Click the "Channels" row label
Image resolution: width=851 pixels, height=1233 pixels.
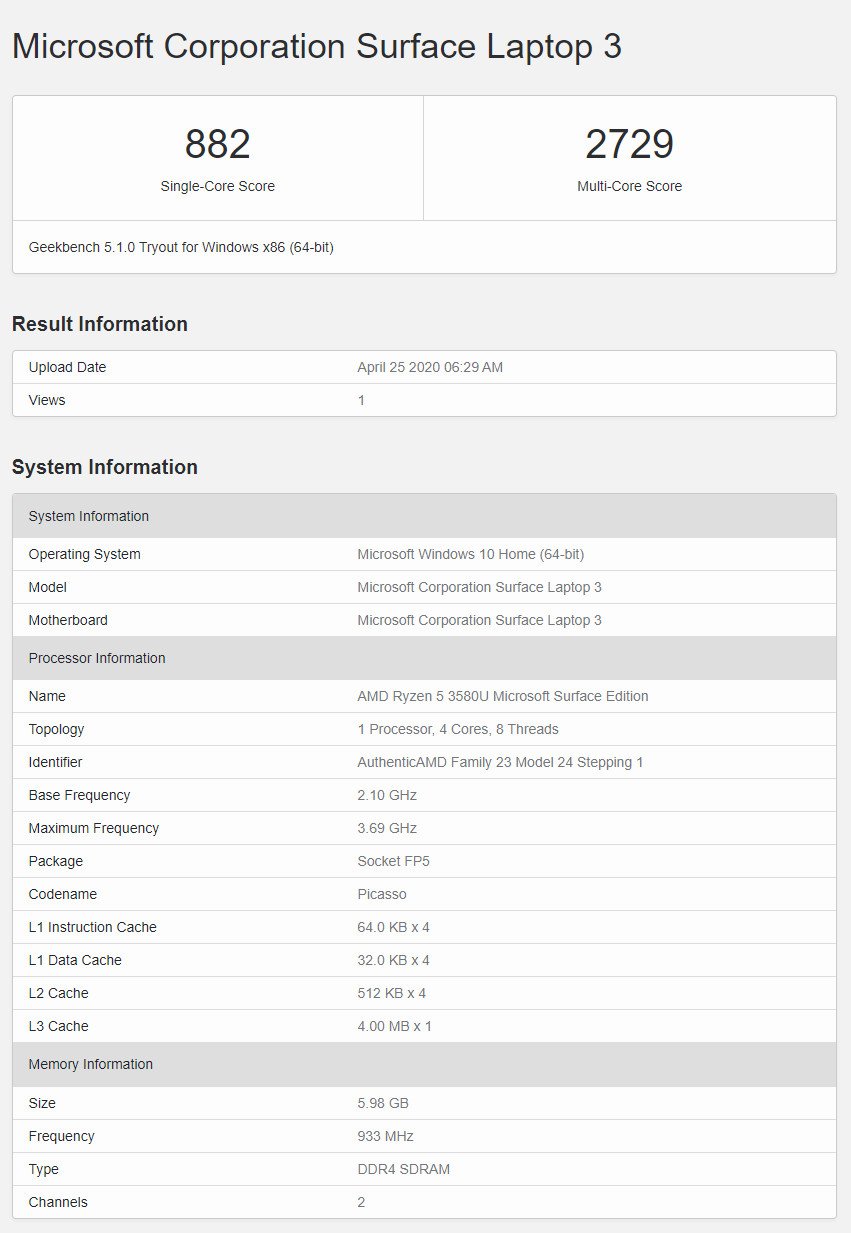pos(58,1202)
